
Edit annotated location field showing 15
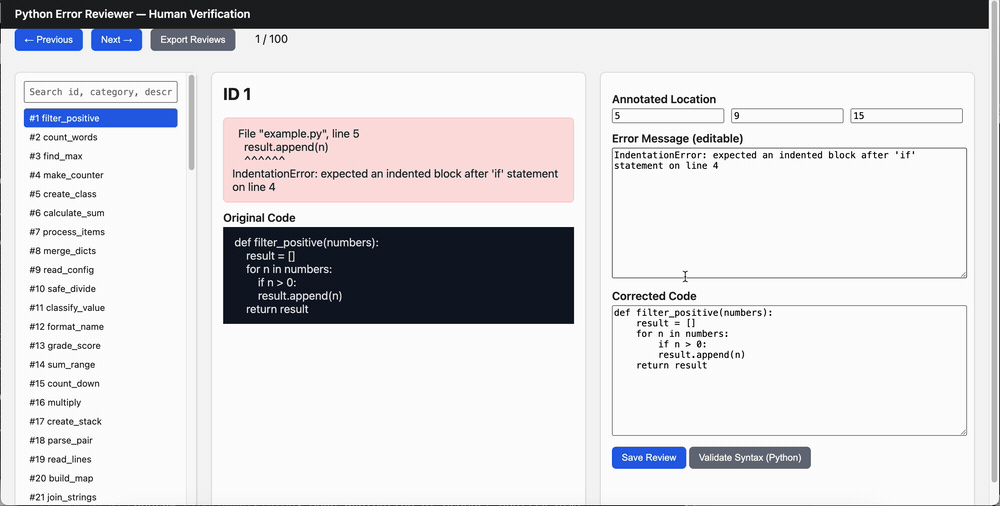[906, 115]
